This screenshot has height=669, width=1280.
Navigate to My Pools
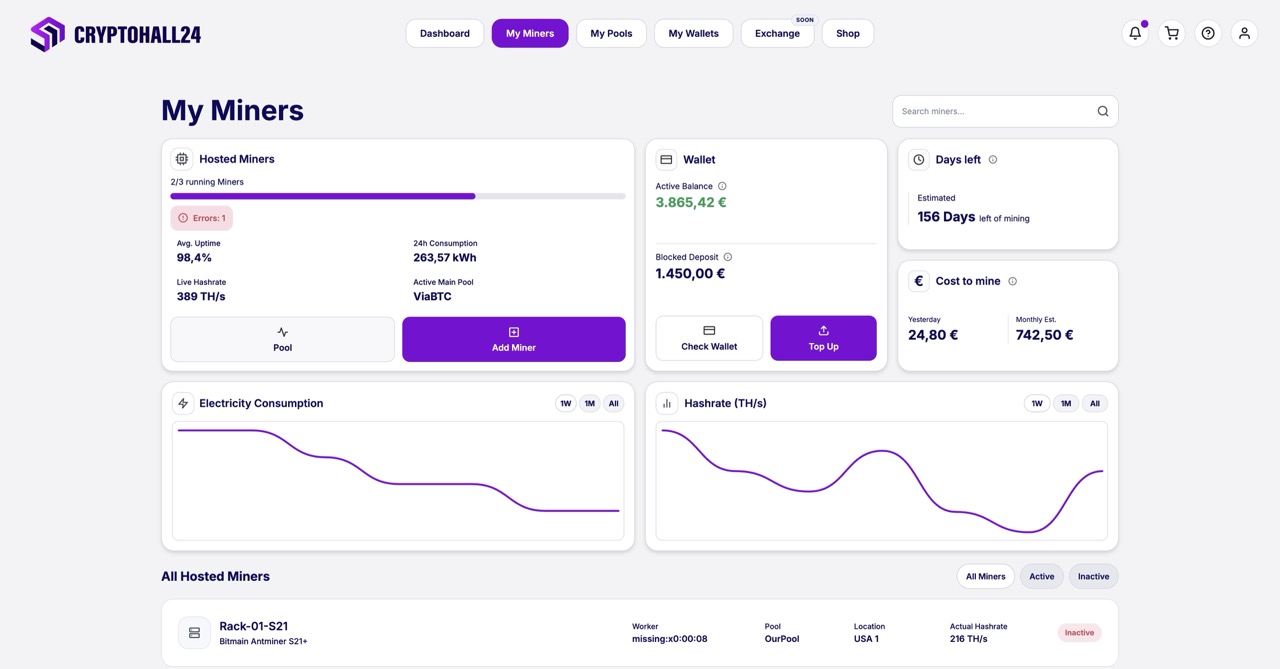point(611,33)
